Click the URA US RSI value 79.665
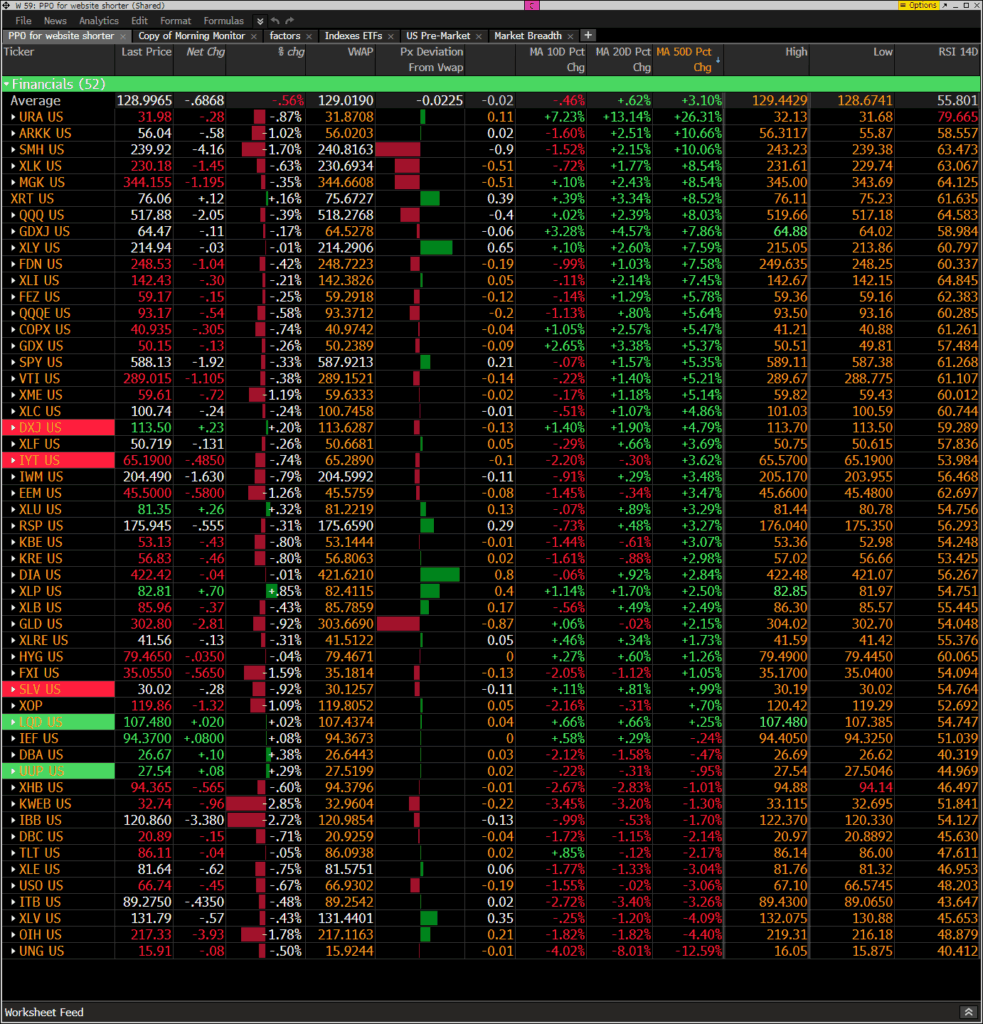The image size is (983, 1024). pos(958,117)
